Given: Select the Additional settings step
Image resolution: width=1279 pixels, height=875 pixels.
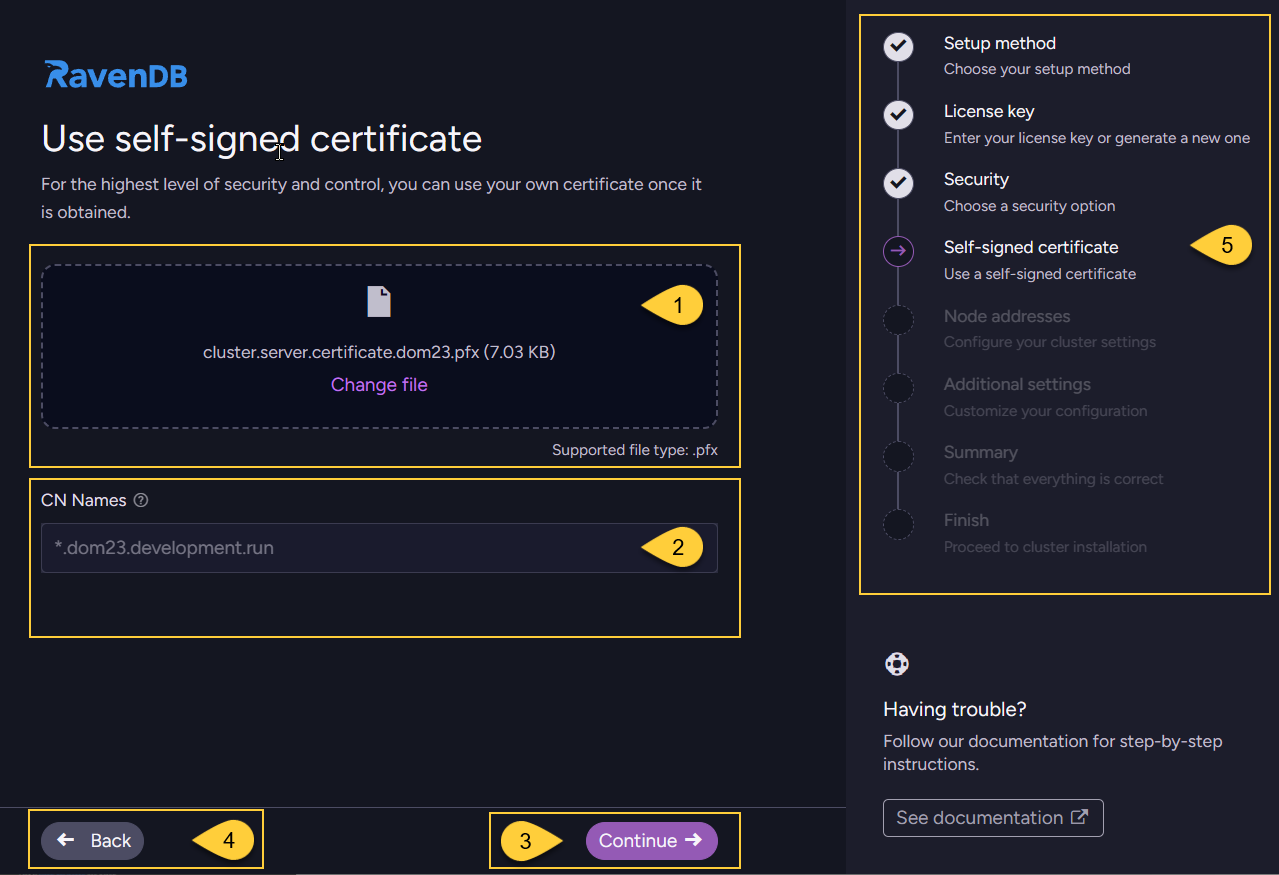Looking at the screenshot, I should [1016, 384].
